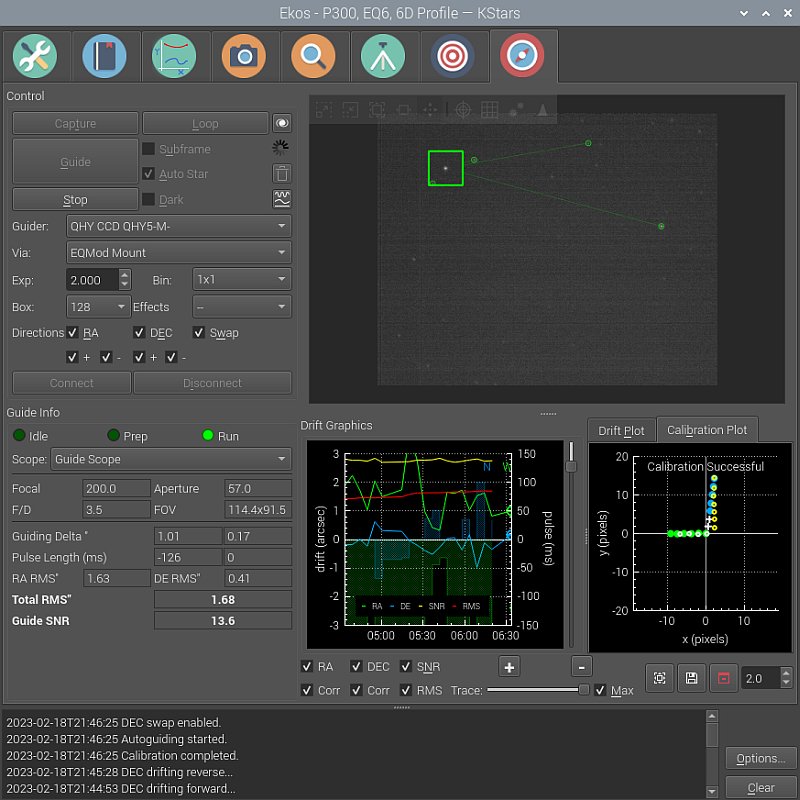
Task: Click the cone-shaped icon in the image toolbar
Action: coord(542,109)
